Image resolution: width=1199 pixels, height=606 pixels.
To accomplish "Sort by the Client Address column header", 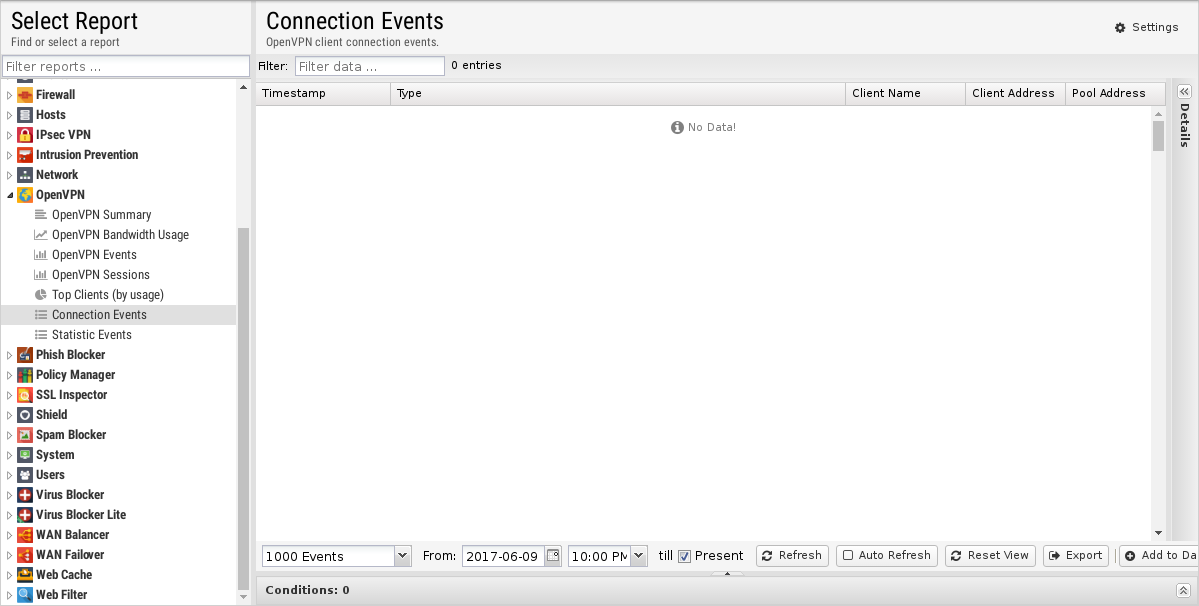I will pyautogui.click(x=1015, y=93).
